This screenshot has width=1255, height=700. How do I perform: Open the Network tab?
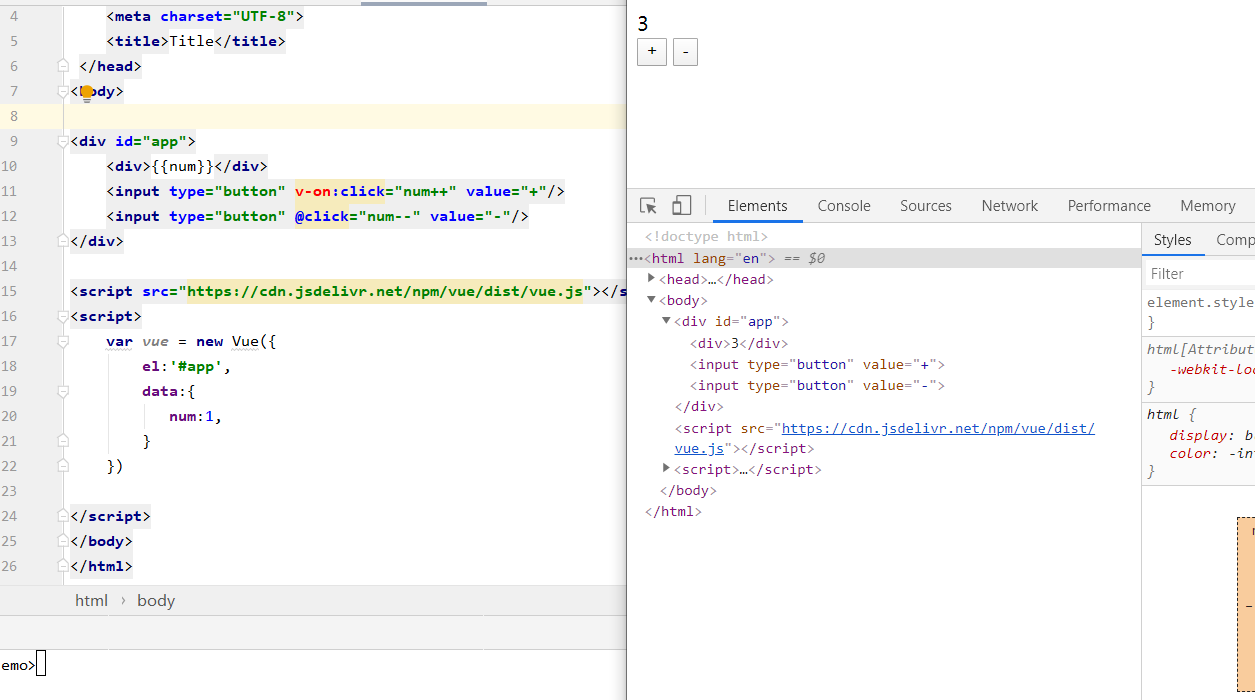click(1010, 206)
